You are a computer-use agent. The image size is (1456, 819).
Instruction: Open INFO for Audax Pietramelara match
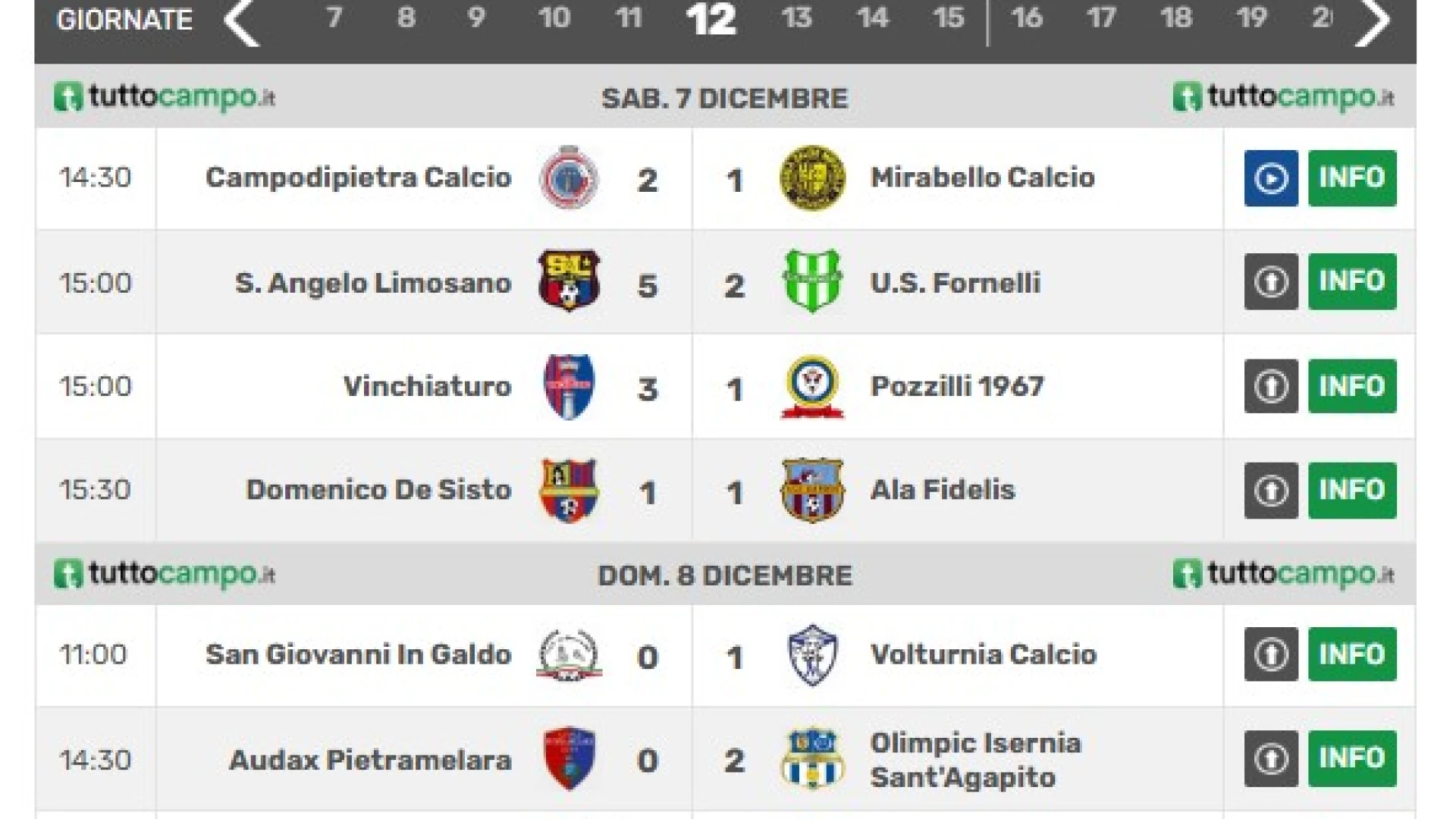click(x=1352, y=758)
